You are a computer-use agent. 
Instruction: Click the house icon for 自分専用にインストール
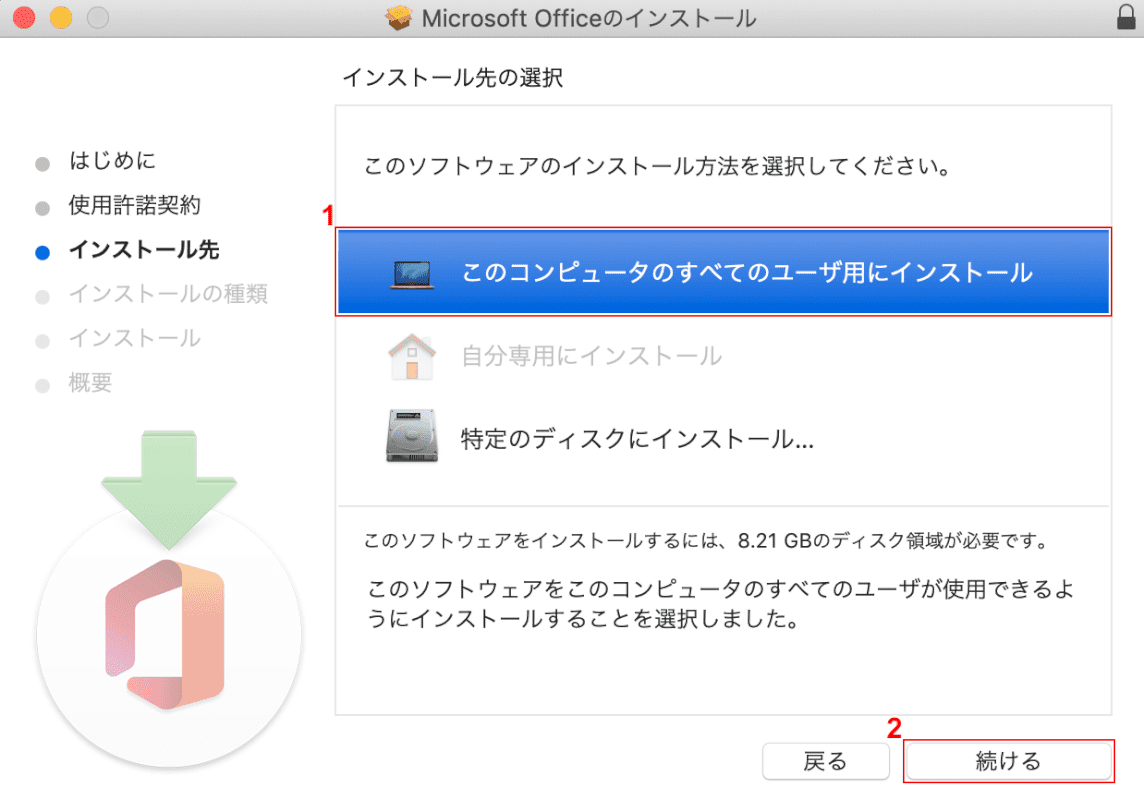click(411, 357)
